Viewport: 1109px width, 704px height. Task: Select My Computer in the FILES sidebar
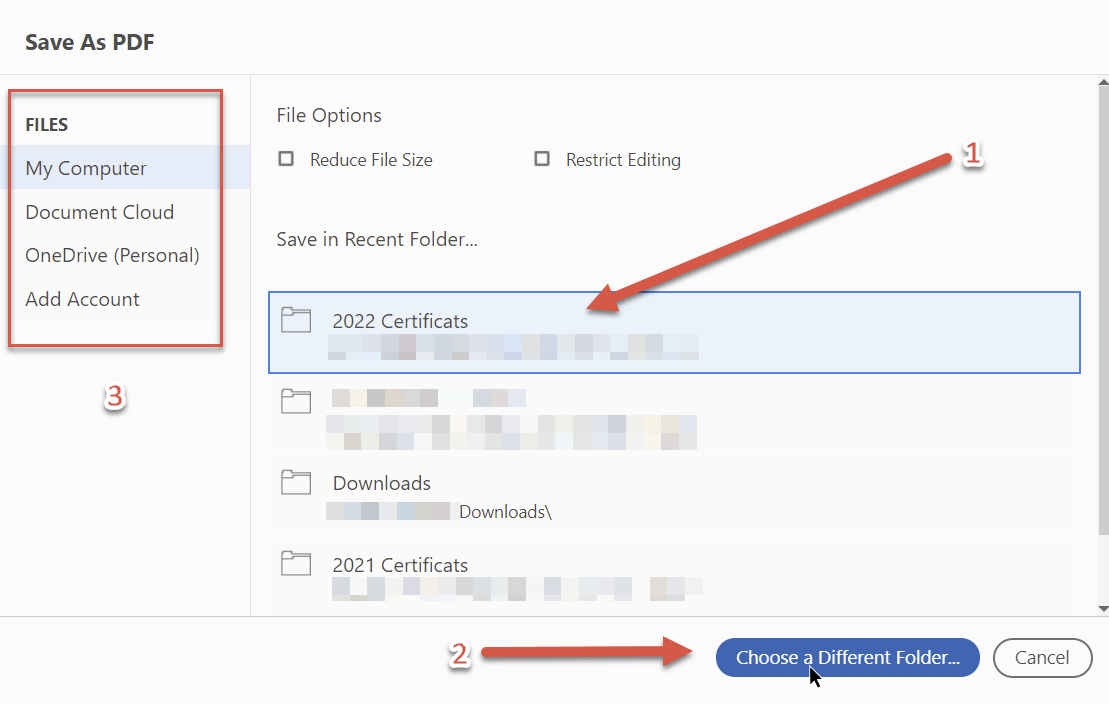click(x=86, y=167)
